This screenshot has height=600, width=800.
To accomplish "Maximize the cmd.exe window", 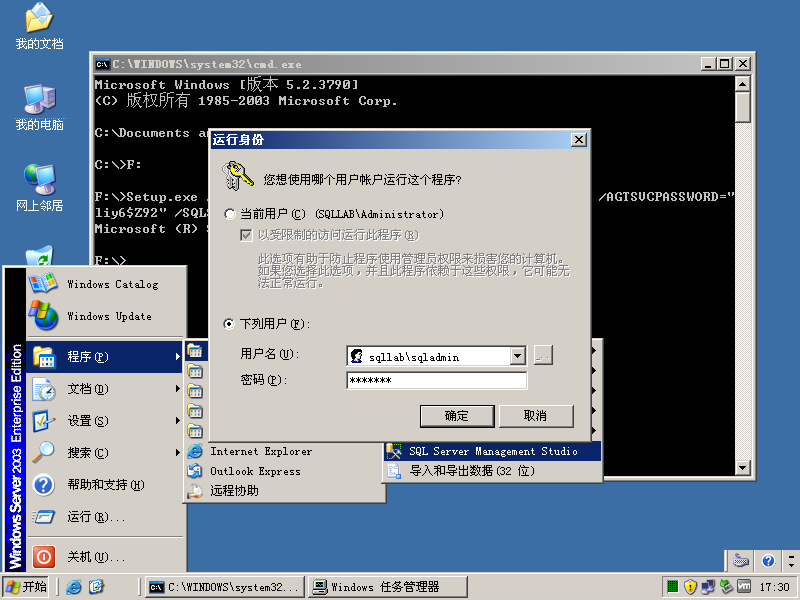I will pyautogui.click(x=724, y=64).
